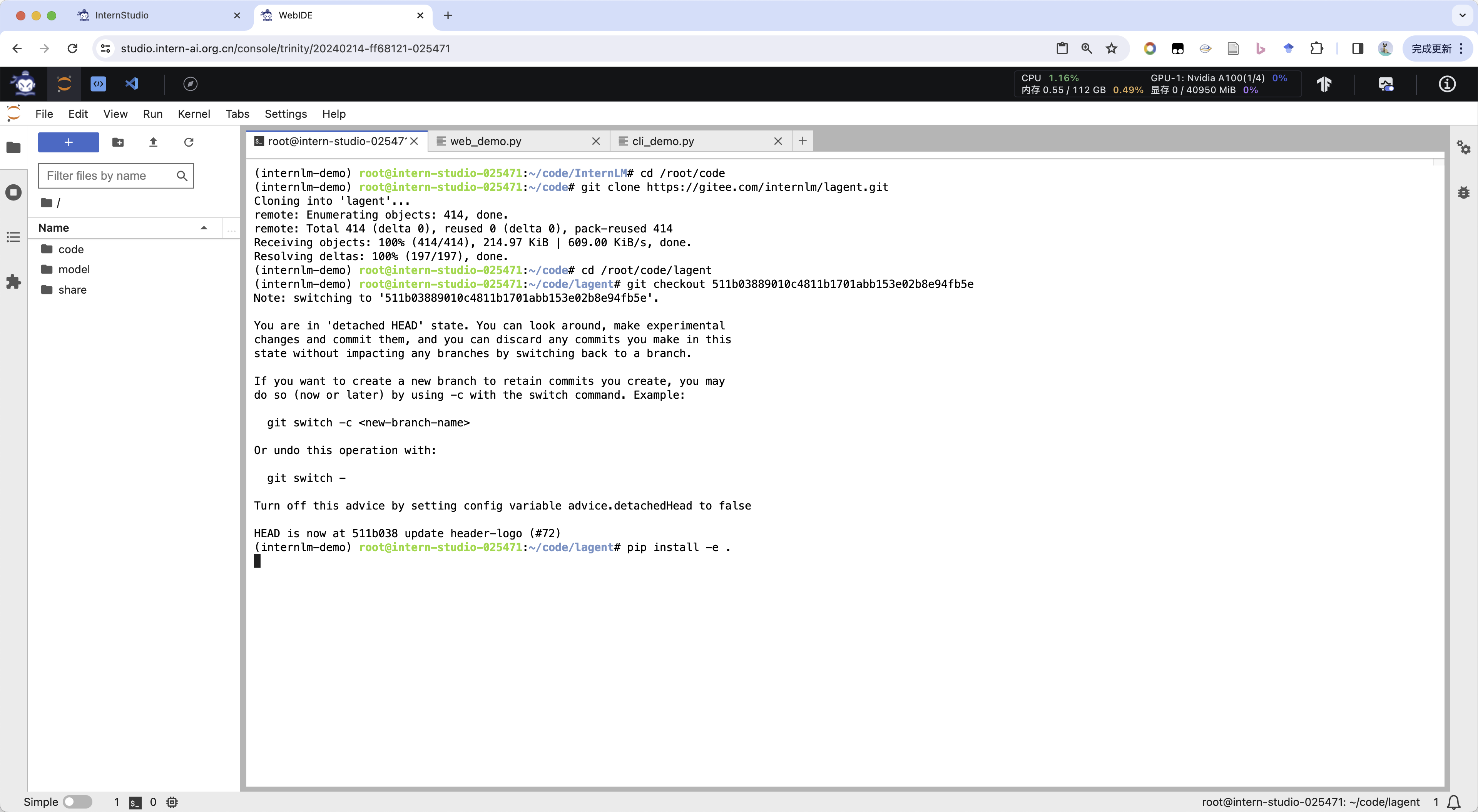Screen dimensions: 1478x812
Task: Open the property inspector gears icon
Action: tap(1463, 147)
